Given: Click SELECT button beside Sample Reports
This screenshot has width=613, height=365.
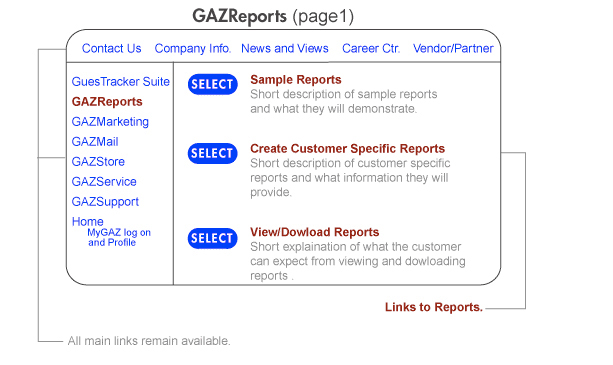Looking at the screenshot, I should [x=213, y=84].
